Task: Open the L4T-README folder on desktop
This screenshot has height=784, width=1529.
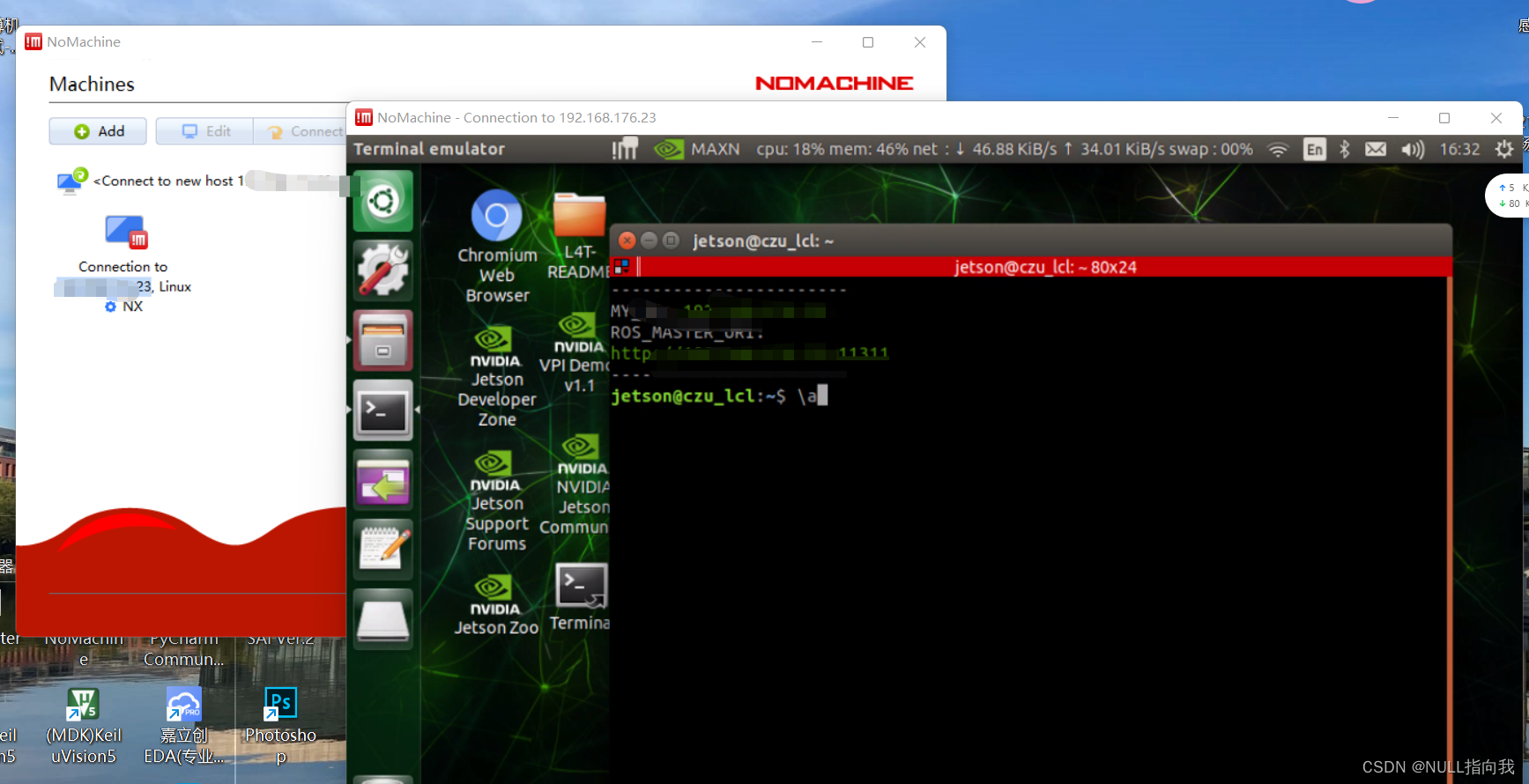Action: coord(579,235)
